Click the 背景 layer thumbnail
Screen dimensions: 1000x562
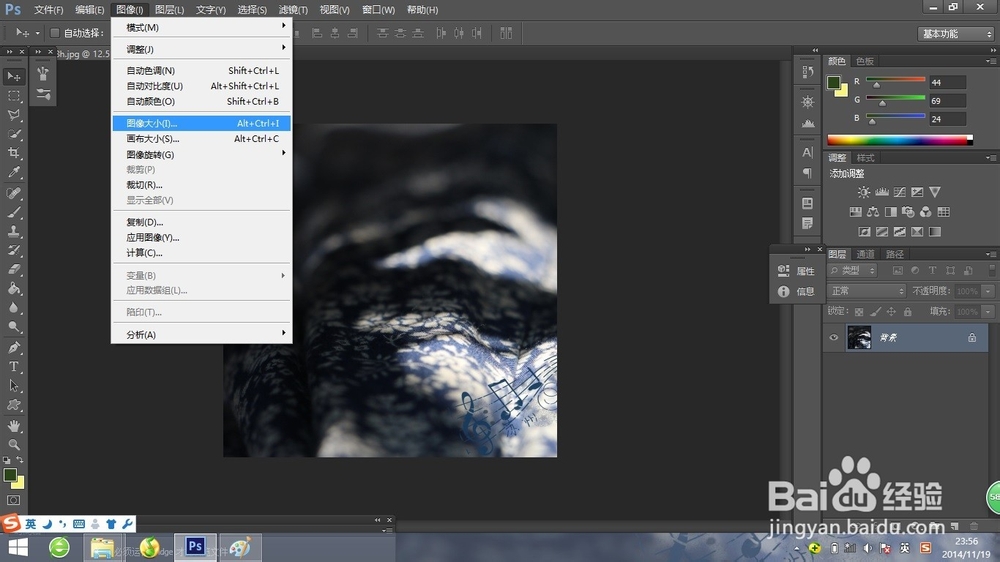tap(859, 337)
